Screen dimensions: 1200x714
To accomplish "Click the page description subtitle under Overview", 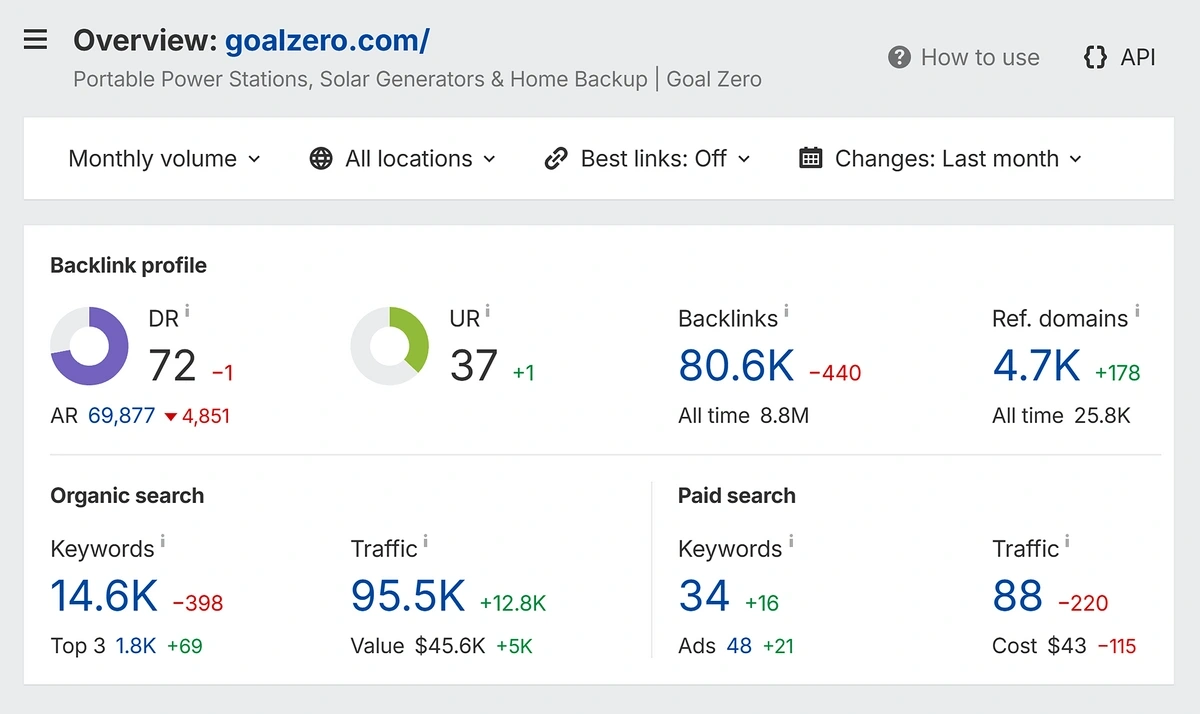I will point(417,79).
